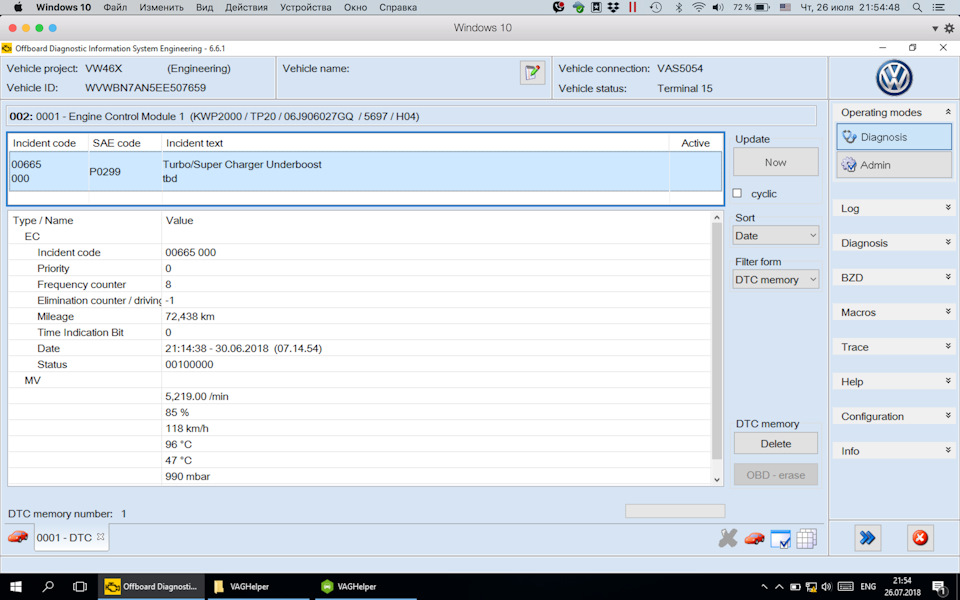Open the Устройства menu
960x600 pixels.
(306, 7)
